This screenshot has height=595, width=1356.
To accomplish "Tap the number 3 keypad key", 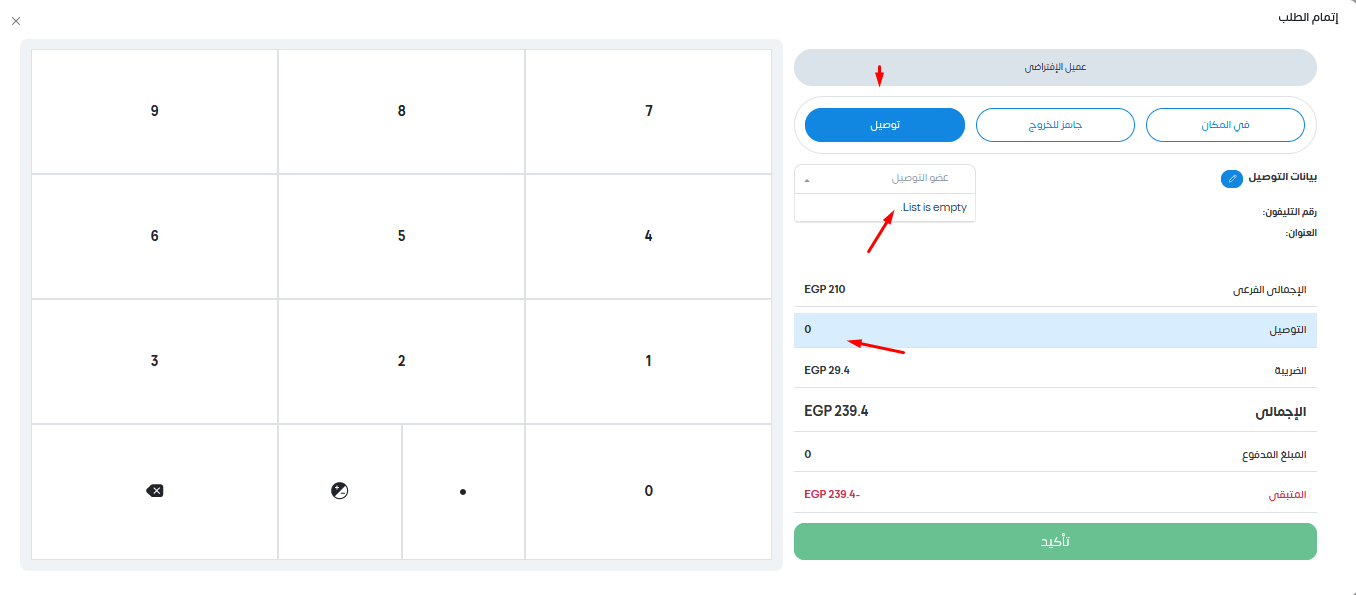I will click(x=155, y=361).
